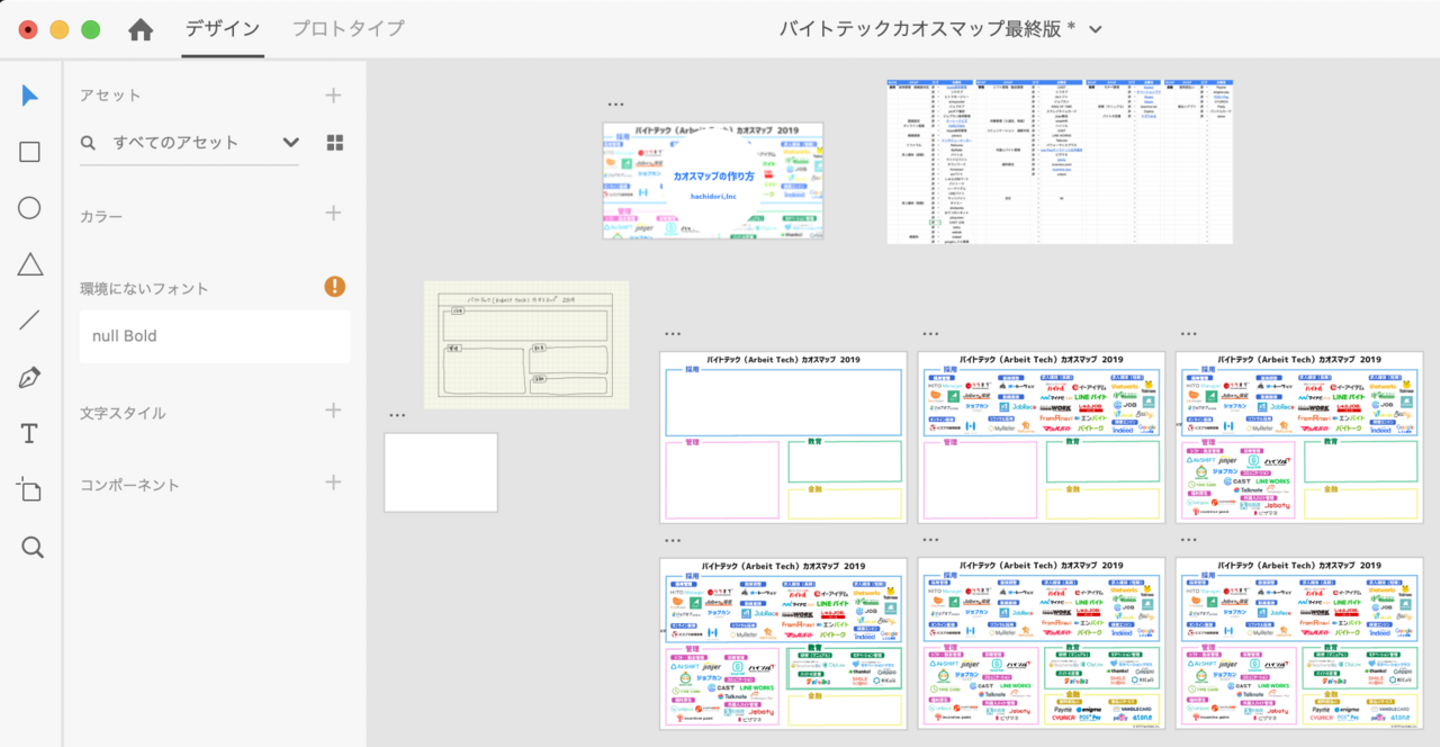Screen dimensions: 1440x747
Task: Click the コンポーネント section heading
Action: [x=130, y=485]
